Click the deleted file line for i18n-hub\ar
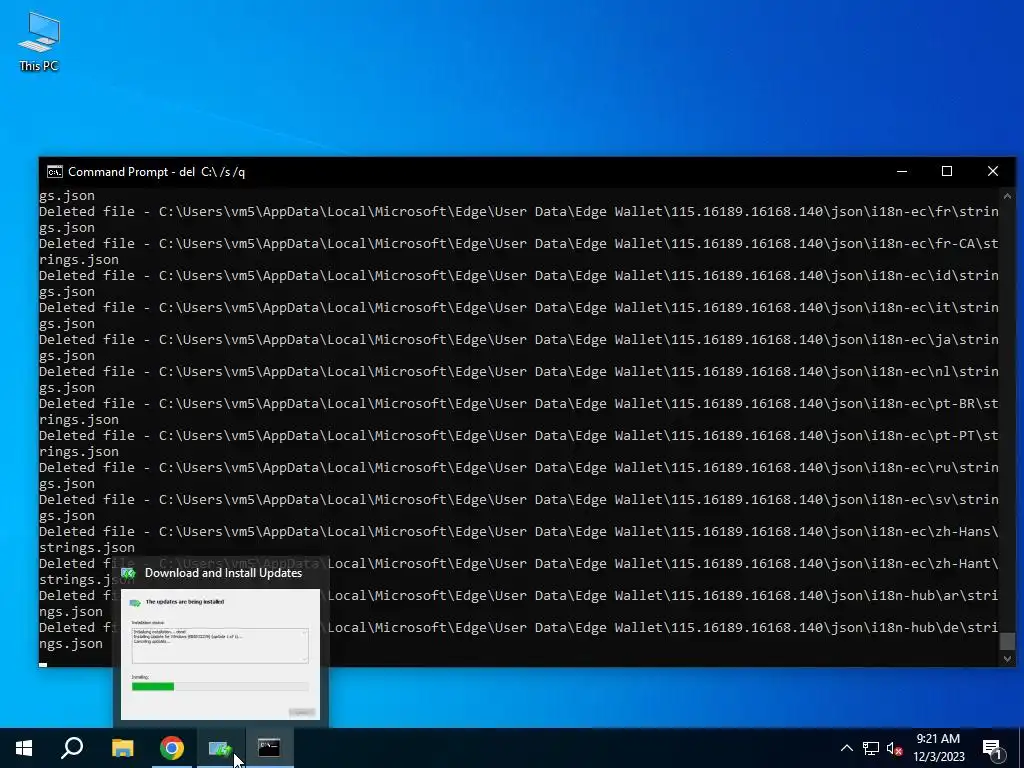This screenshot has height=768, width=1024. pos(519,603)
